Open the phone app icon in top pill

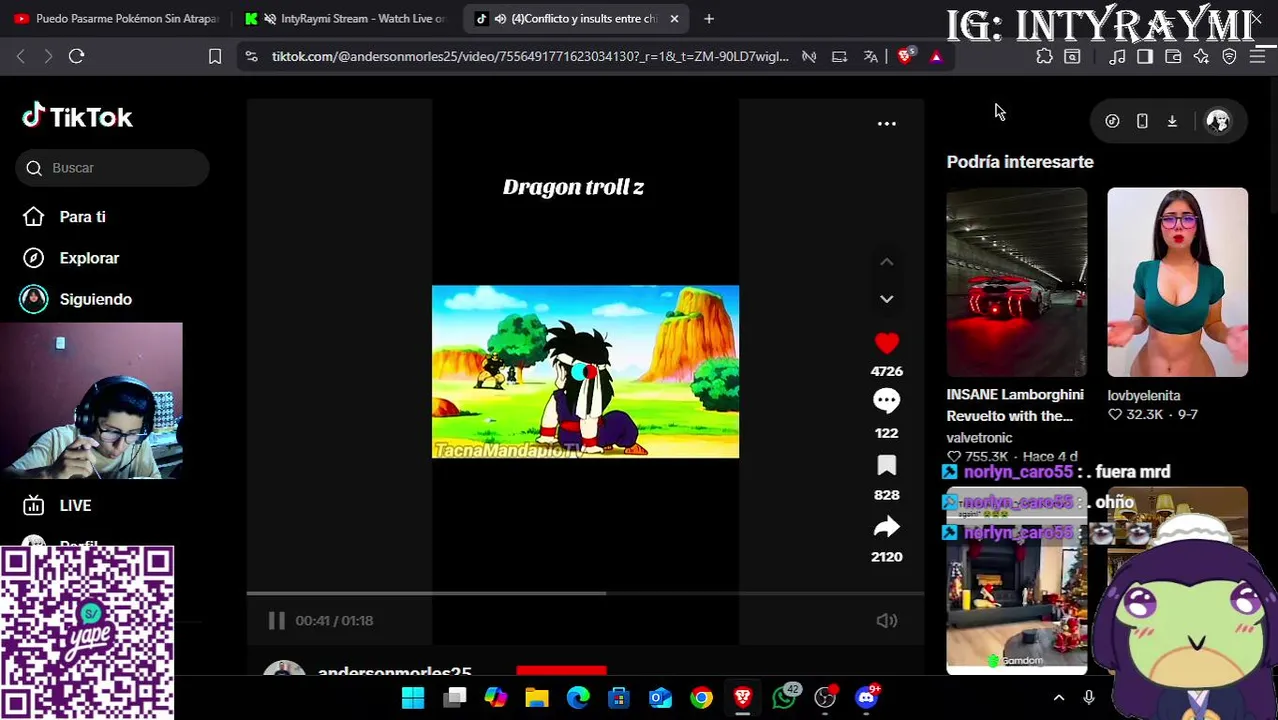point(1142,121)
